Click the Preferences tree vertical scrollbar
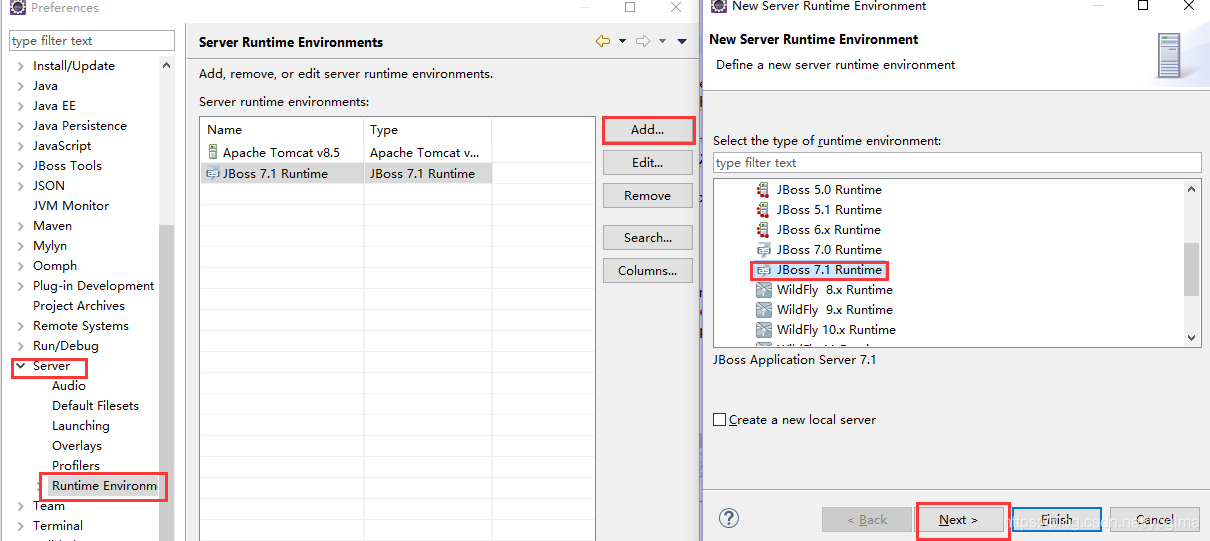 coord(166,382)
